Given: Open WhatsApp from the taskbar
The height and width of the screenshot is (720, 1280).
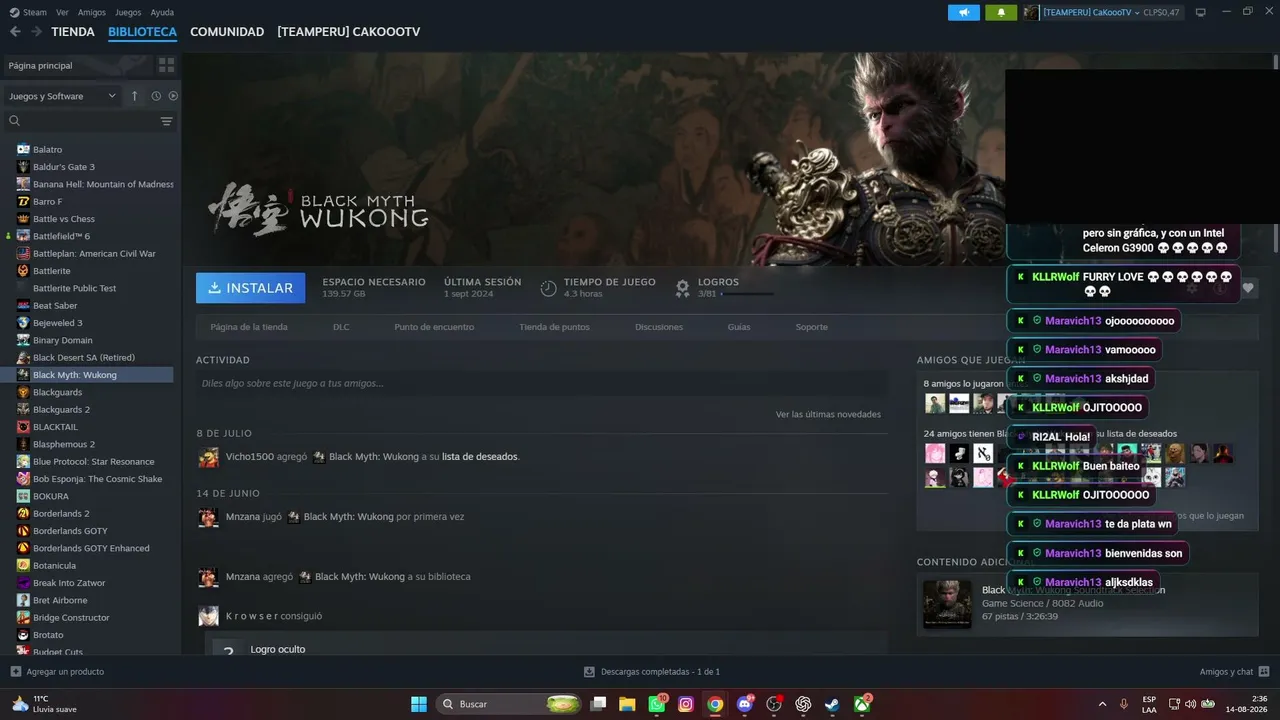Looking at the screenshot, I should (x=657, y=704).
